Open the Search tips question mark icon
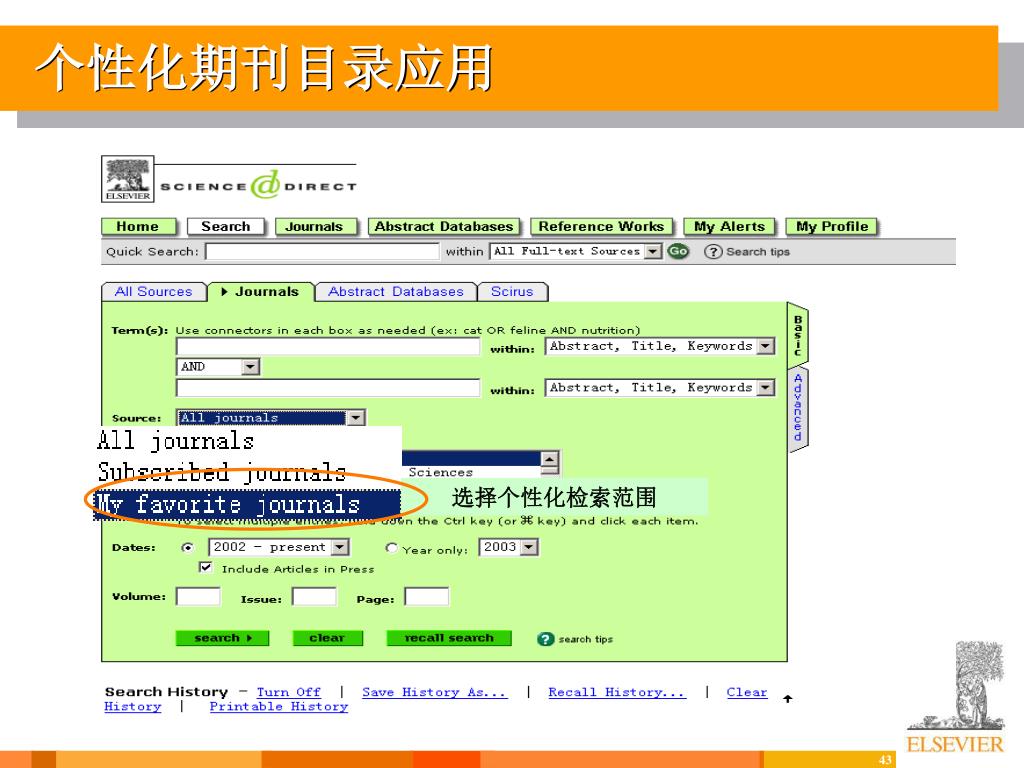 712,251
